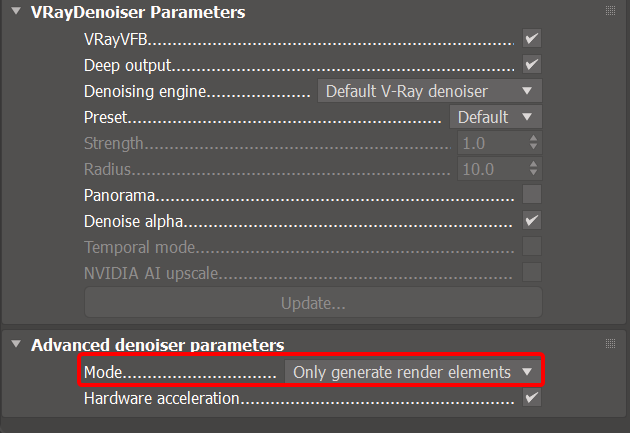
Task: Click the VRayDenoiser Parameters rollout grip icon
Action: pyautogui.click(x=610, y=11)
